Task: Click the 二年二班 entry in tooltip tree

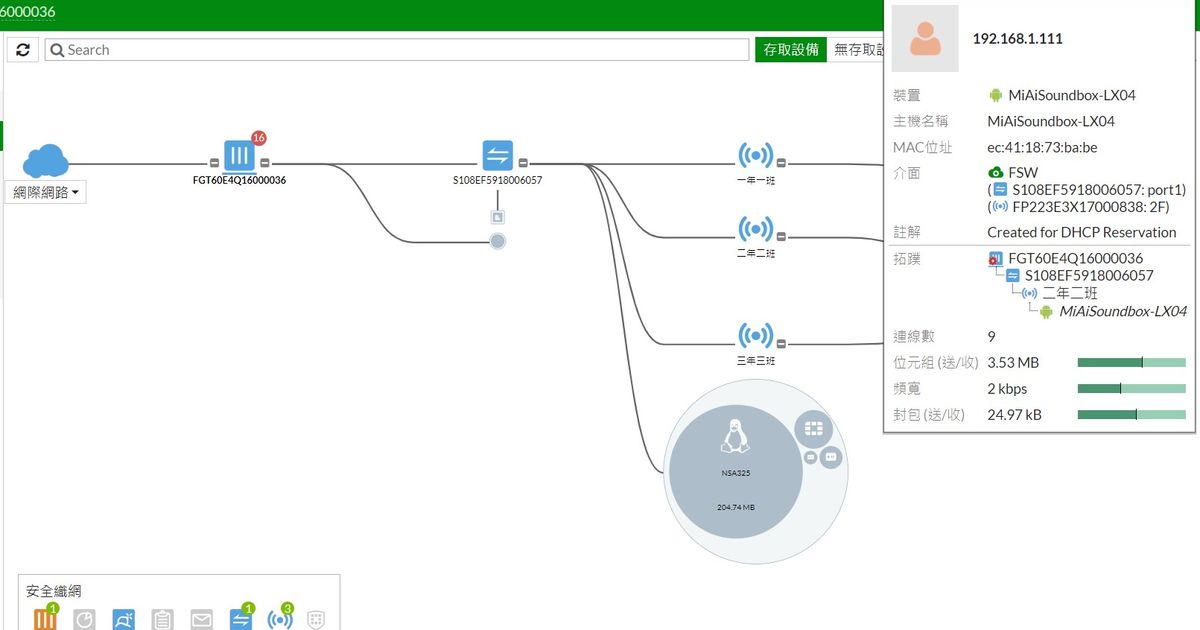Action: click(x=1069, y=293)
